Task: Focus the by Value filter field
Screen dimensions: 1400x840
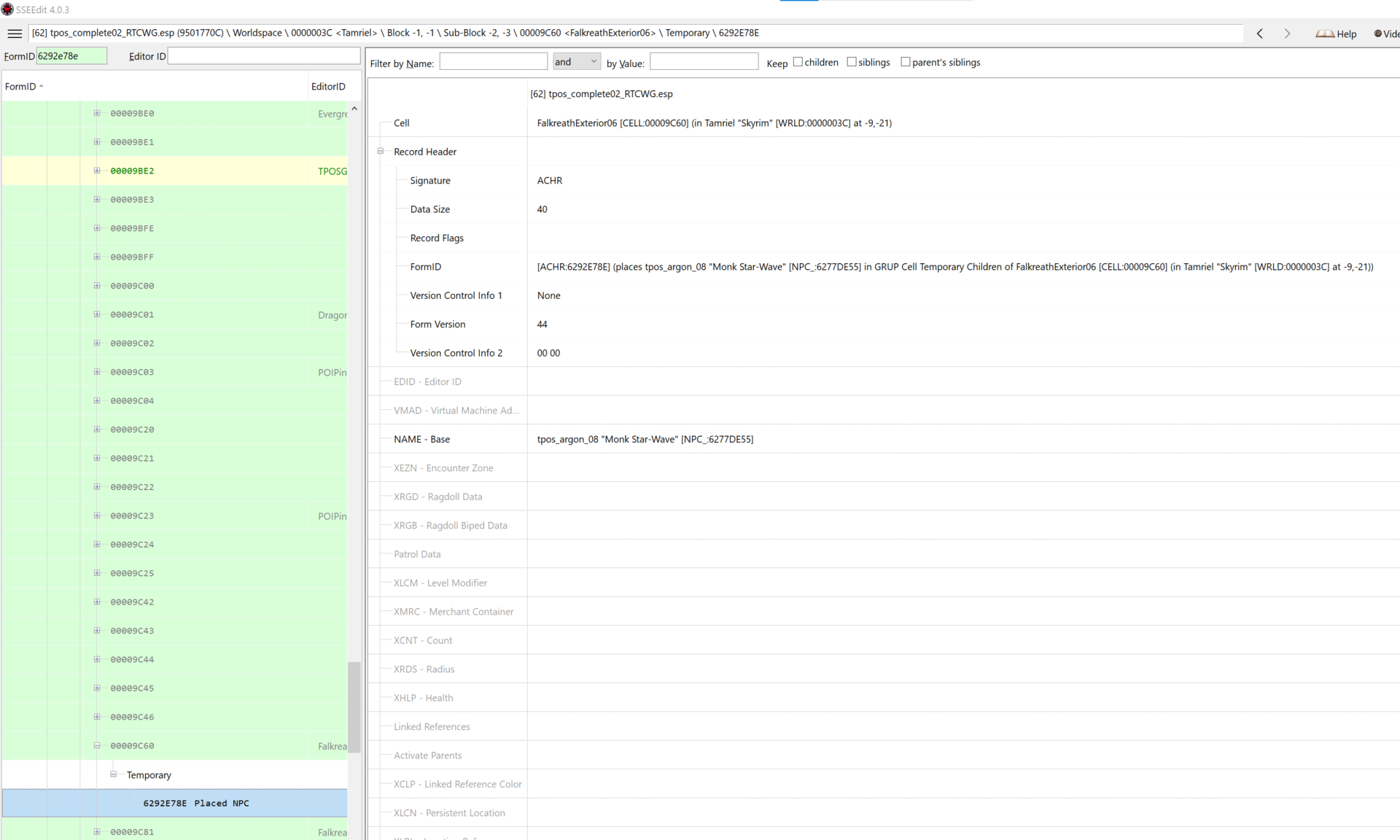Action: [704, 62]
